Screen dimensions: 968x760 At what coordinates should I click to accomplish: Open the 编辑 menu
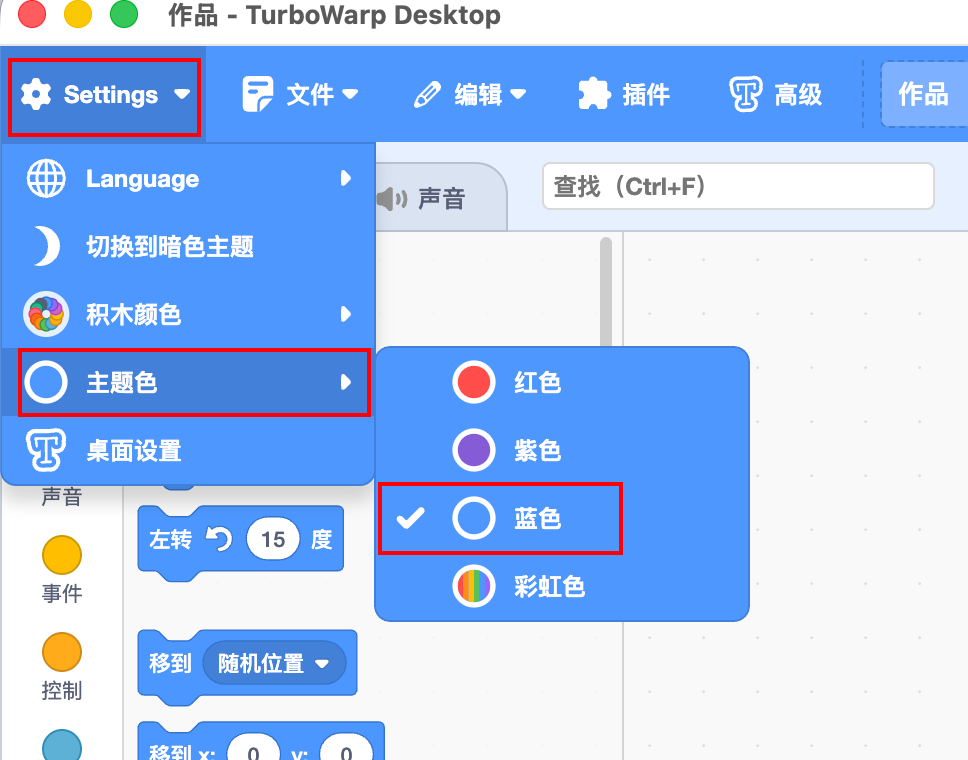(470, 94)
